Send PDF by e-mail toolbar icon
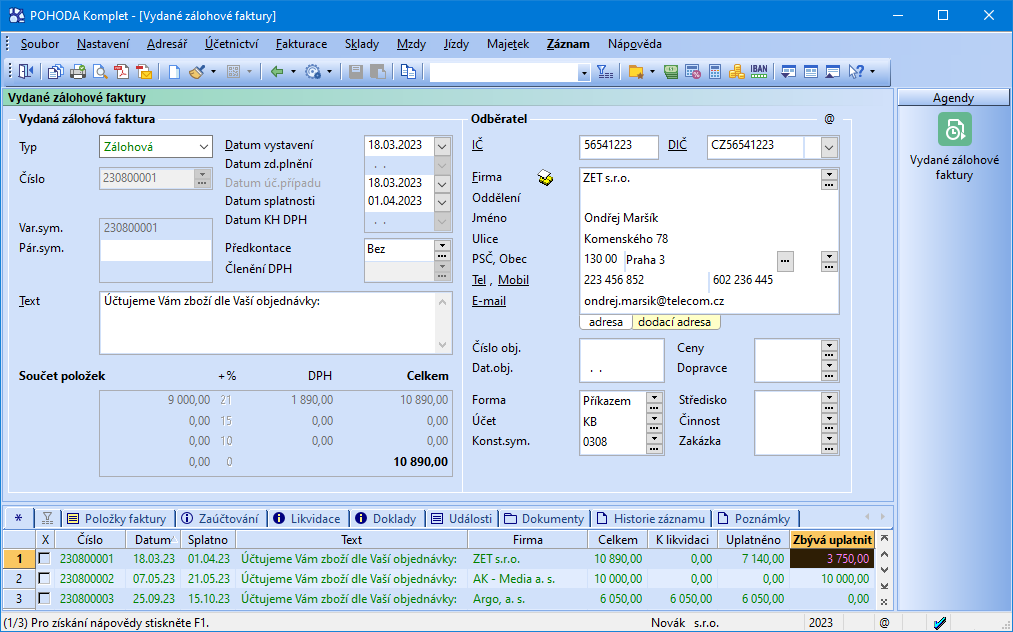This screenshot has width=1013, height=632. pos(145,72)
